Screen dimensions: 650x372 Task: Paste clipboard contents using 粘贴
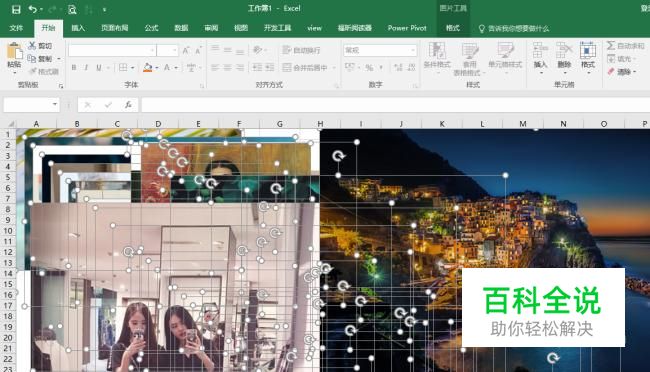click(x=14, y=57)
